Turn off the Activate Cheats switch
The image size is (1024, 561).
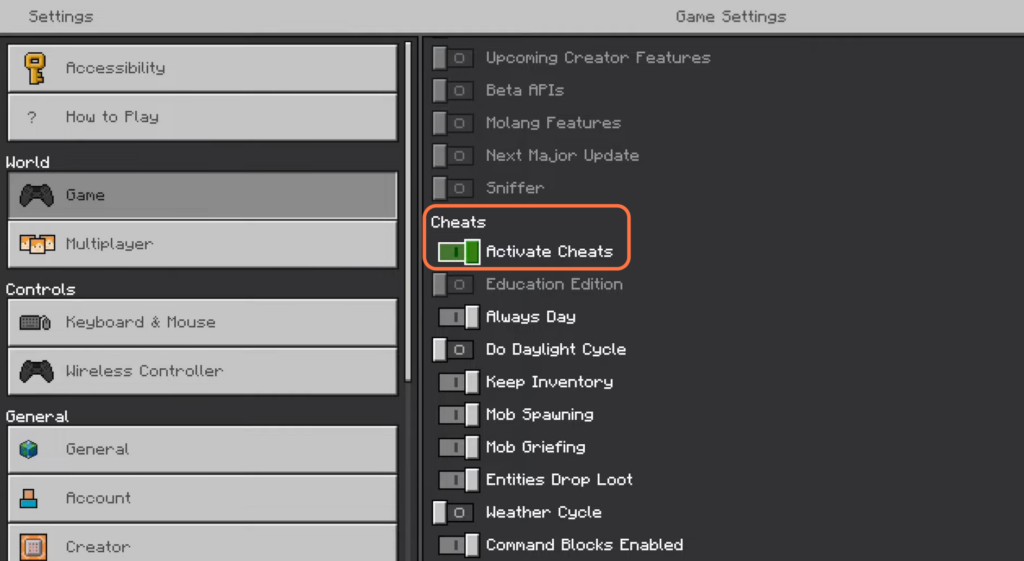tap(459, 251)
